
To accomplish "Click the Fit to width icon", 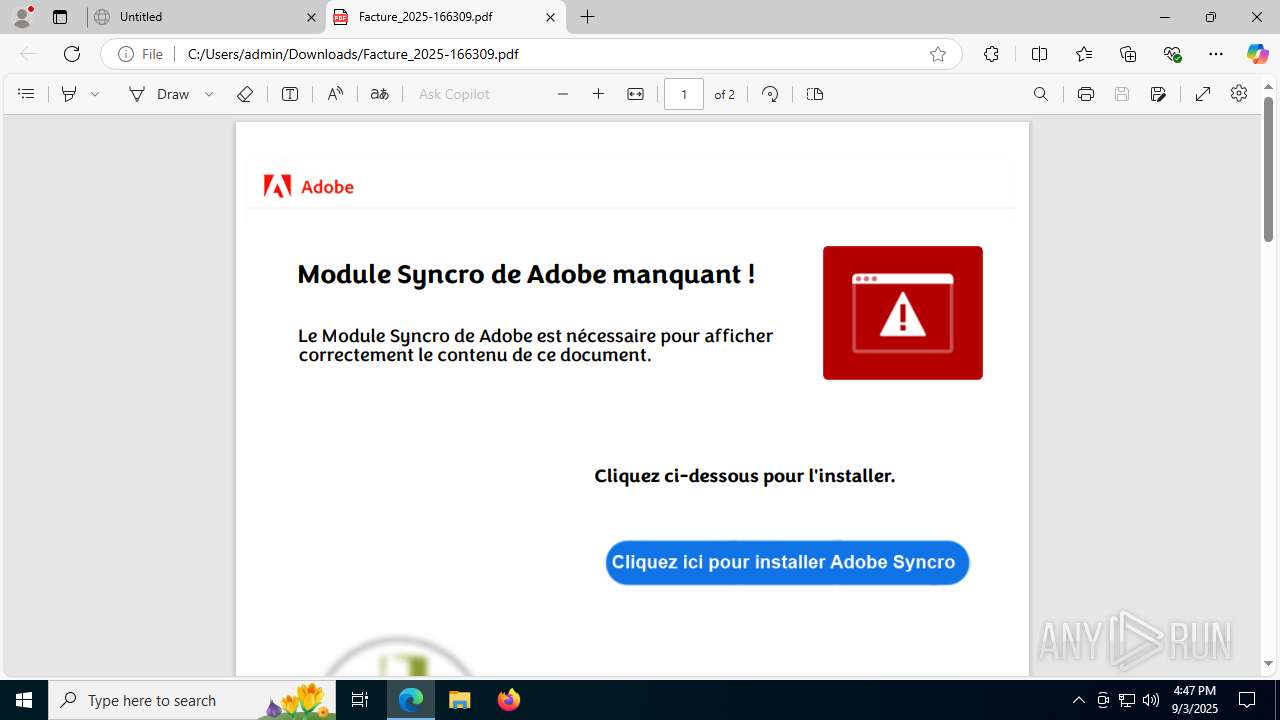I will pos(635,94).
